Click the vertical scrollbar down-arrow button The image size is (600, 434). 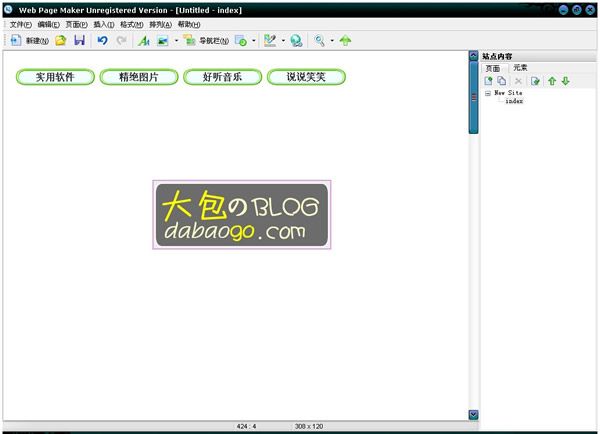click(473, 415)
